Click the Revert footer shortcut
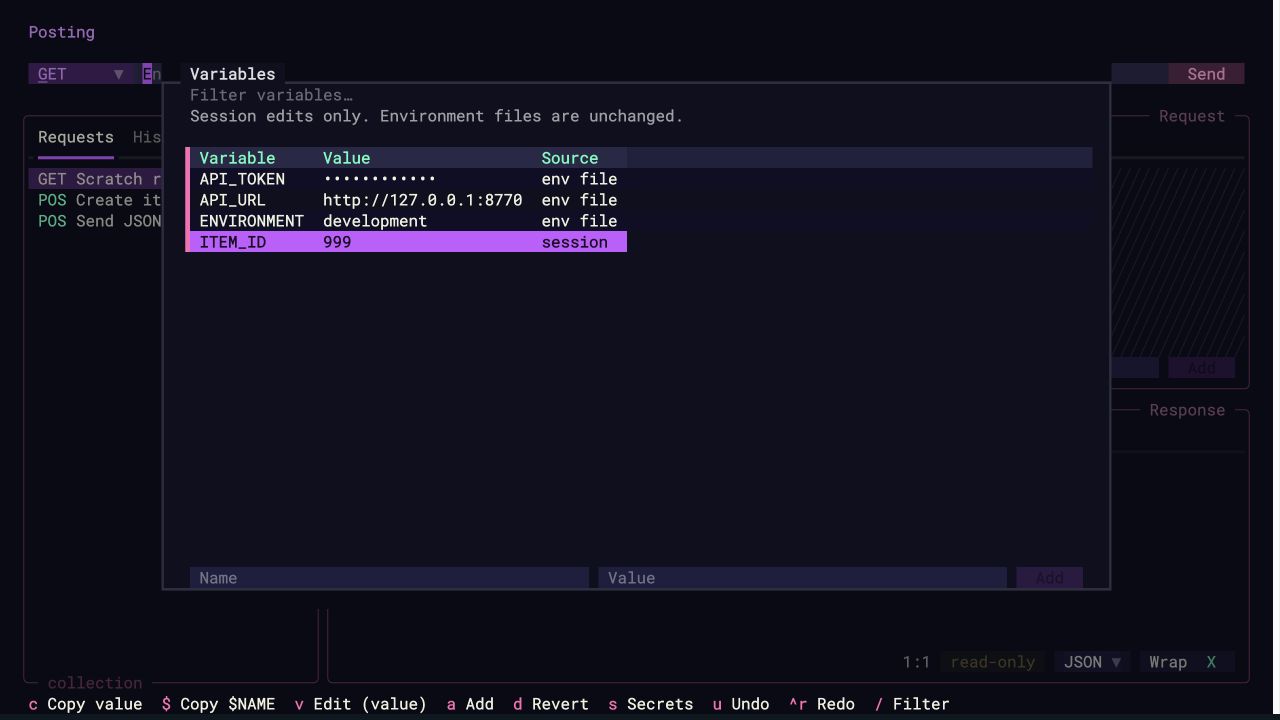This screenshot has width=1280, height=720. pos(551,704)
